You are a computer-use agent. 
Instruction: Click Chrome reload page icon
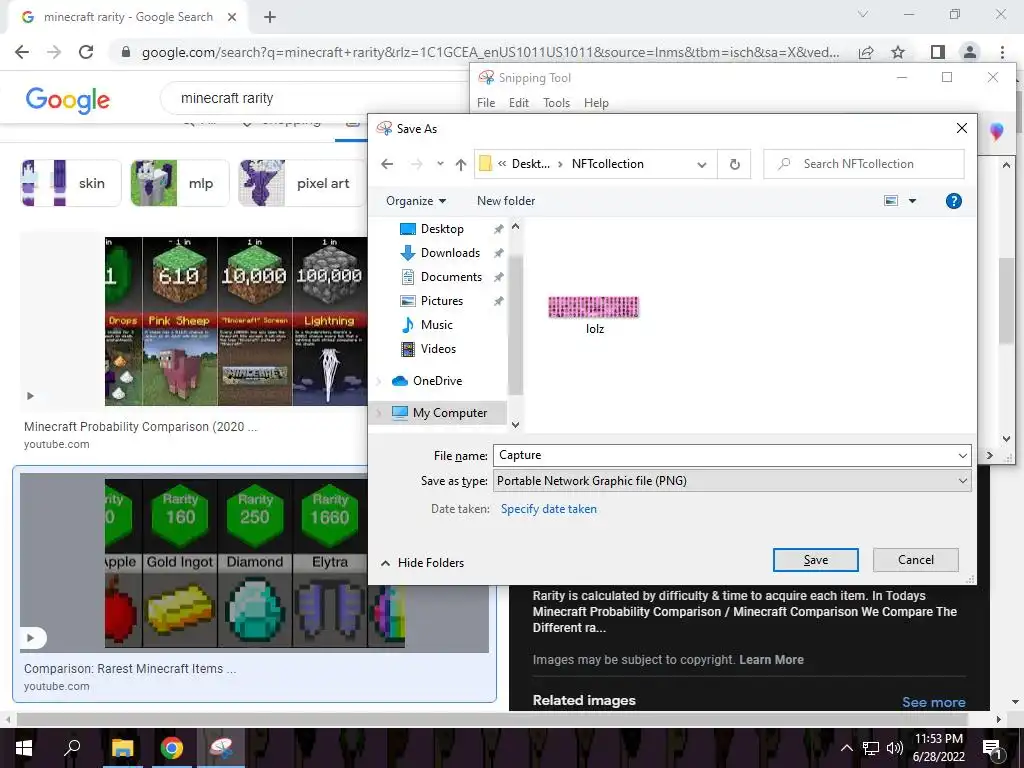(x=86, y=52)
